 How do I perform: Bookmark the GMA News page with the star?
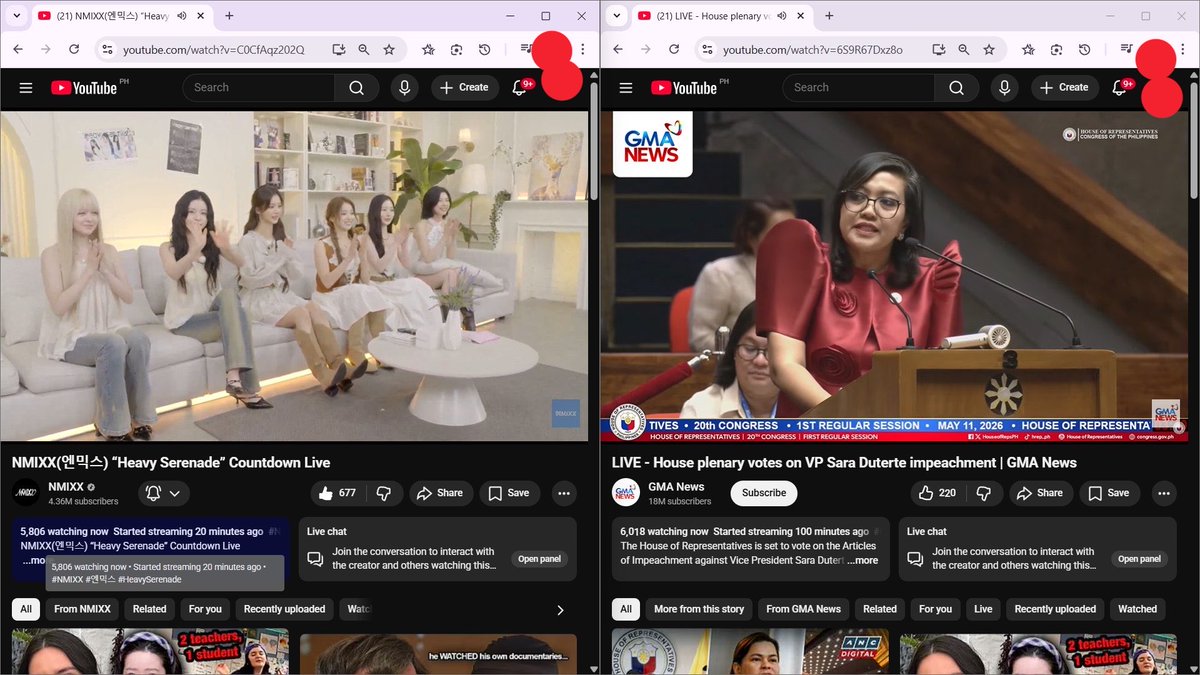point(989,50)
